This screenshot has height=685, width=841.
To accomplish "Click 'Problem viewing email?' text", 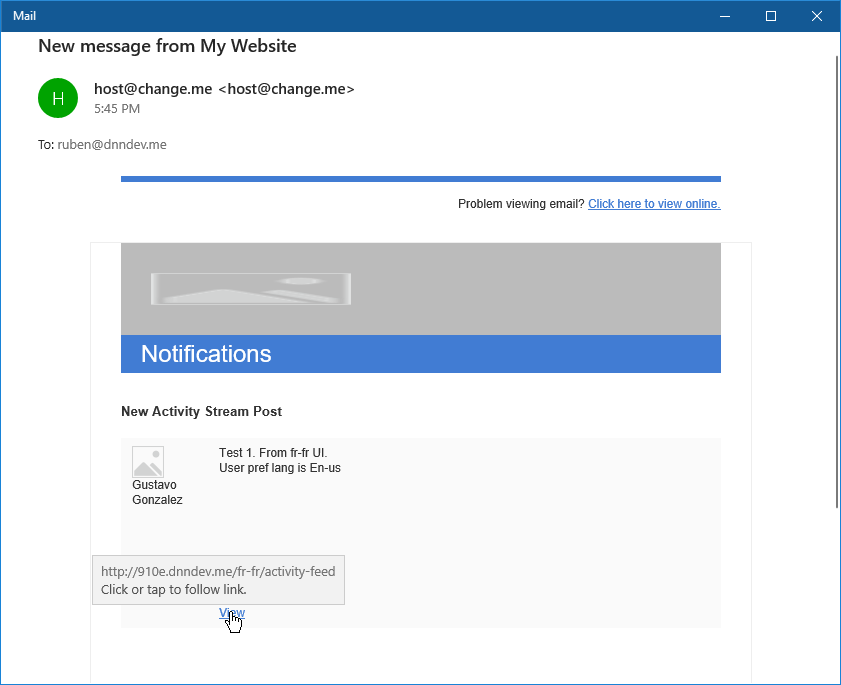I will pos(521,204).
